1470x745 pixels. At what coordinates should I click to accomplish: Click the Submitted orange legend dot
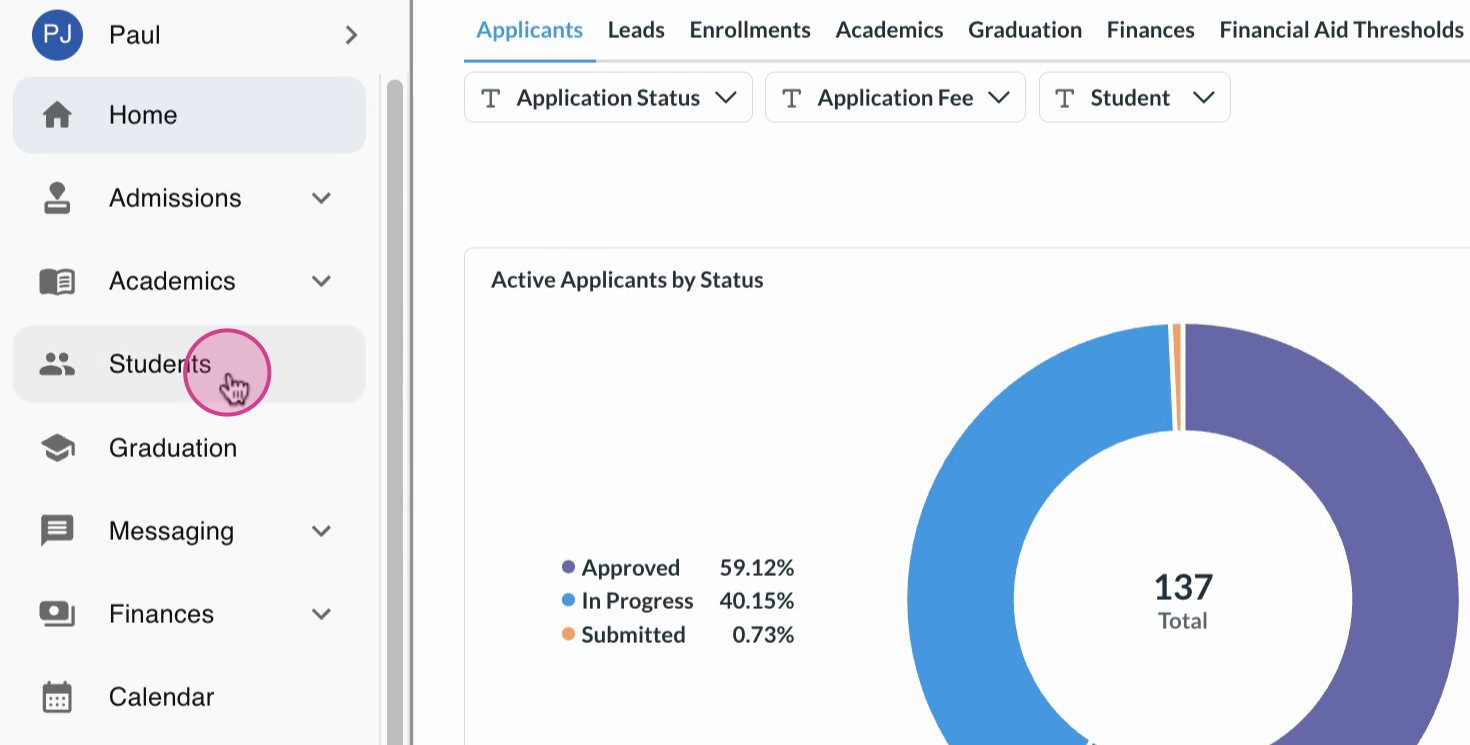point(568,634)
